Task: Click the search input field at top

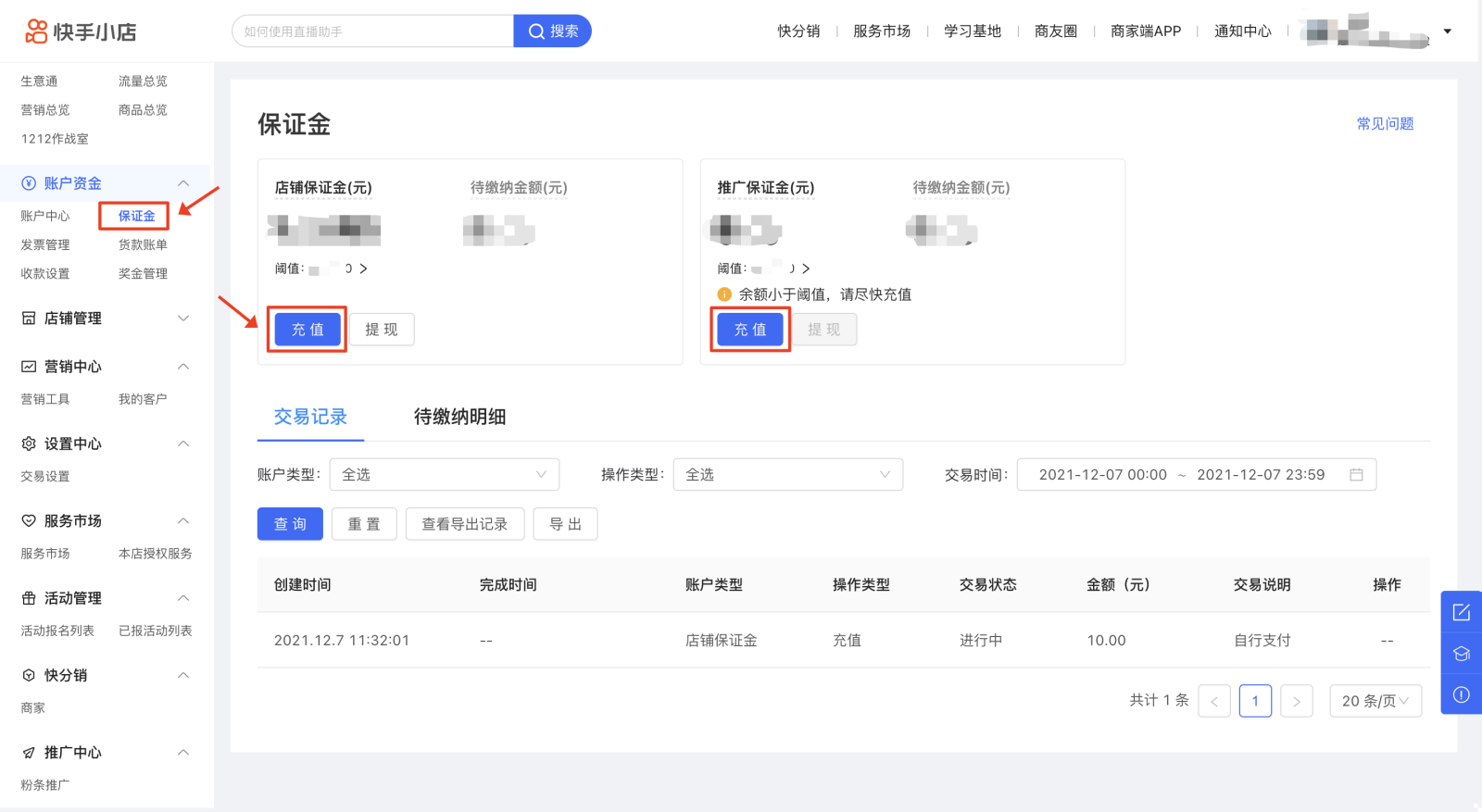Action: click(x=372, y=31)
